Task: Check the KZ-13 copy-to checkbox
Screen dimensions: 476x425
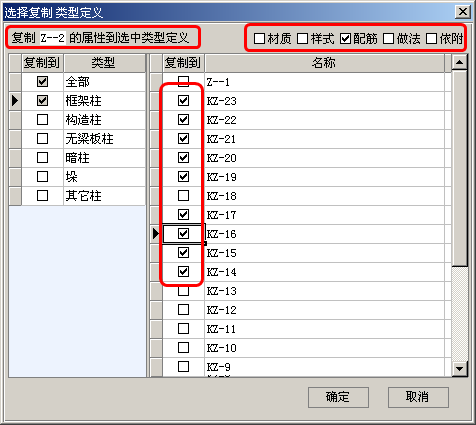Action: [x=183, y=291]
